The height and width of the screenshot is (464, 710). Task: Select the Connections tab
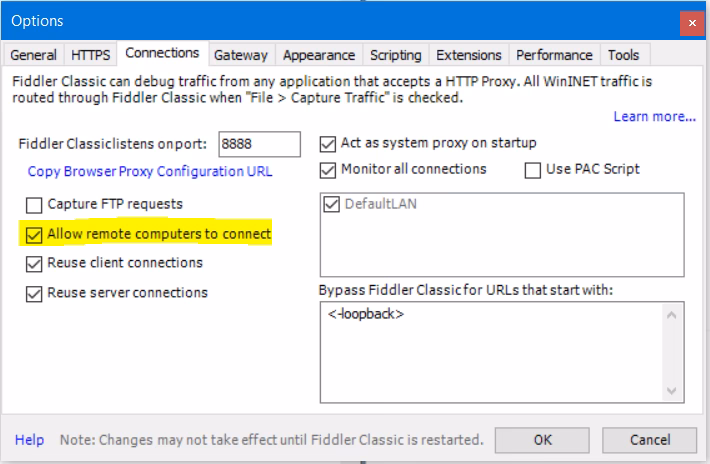(x=162, y=53)
